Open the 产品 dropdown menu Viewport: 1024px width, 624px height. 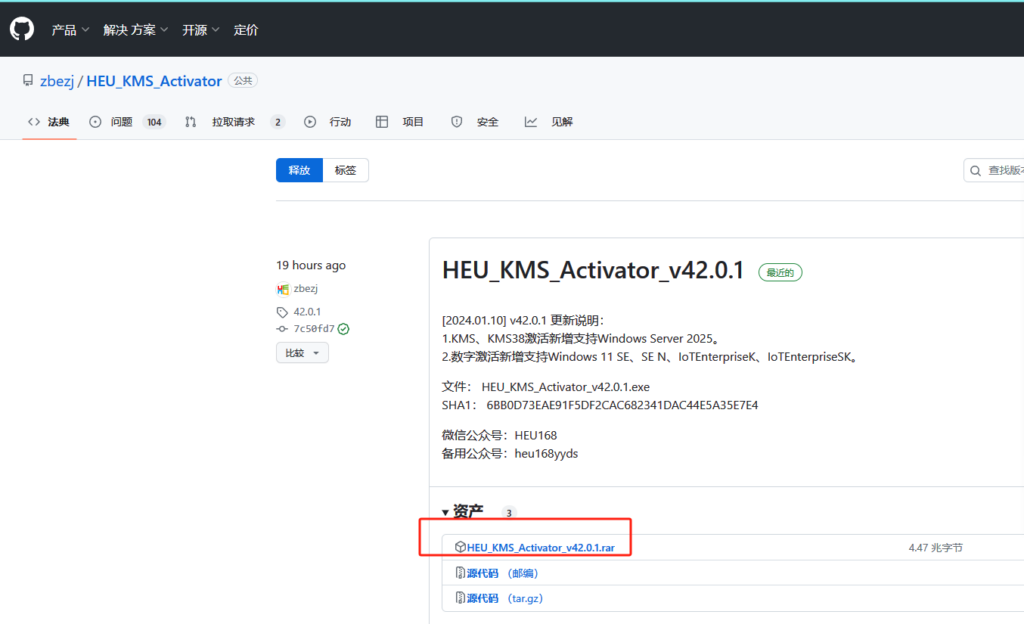pyautogui.click(x=70, y=30)
